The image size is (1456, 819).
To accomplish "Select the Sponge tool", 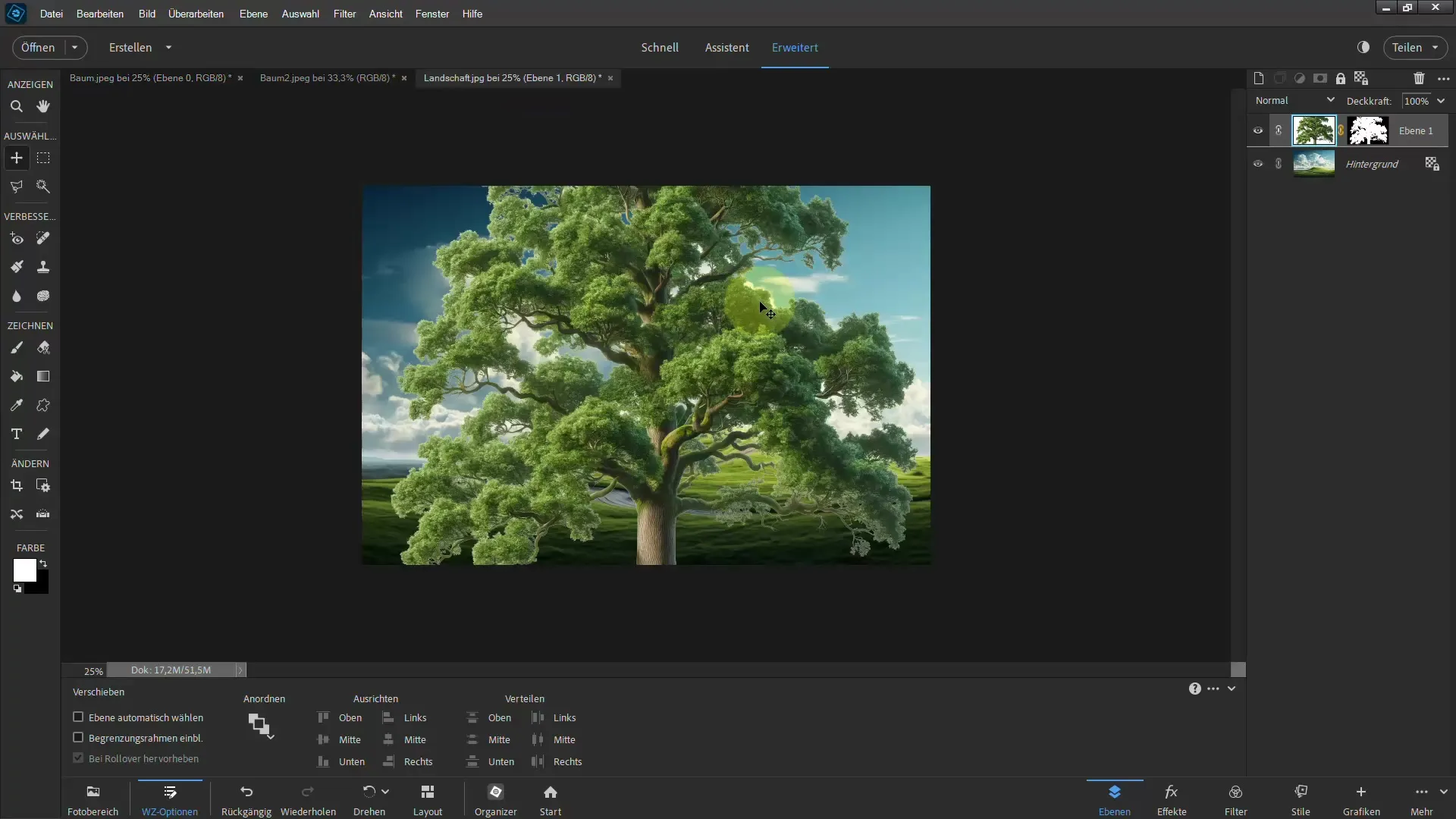I will pos(43,296).
